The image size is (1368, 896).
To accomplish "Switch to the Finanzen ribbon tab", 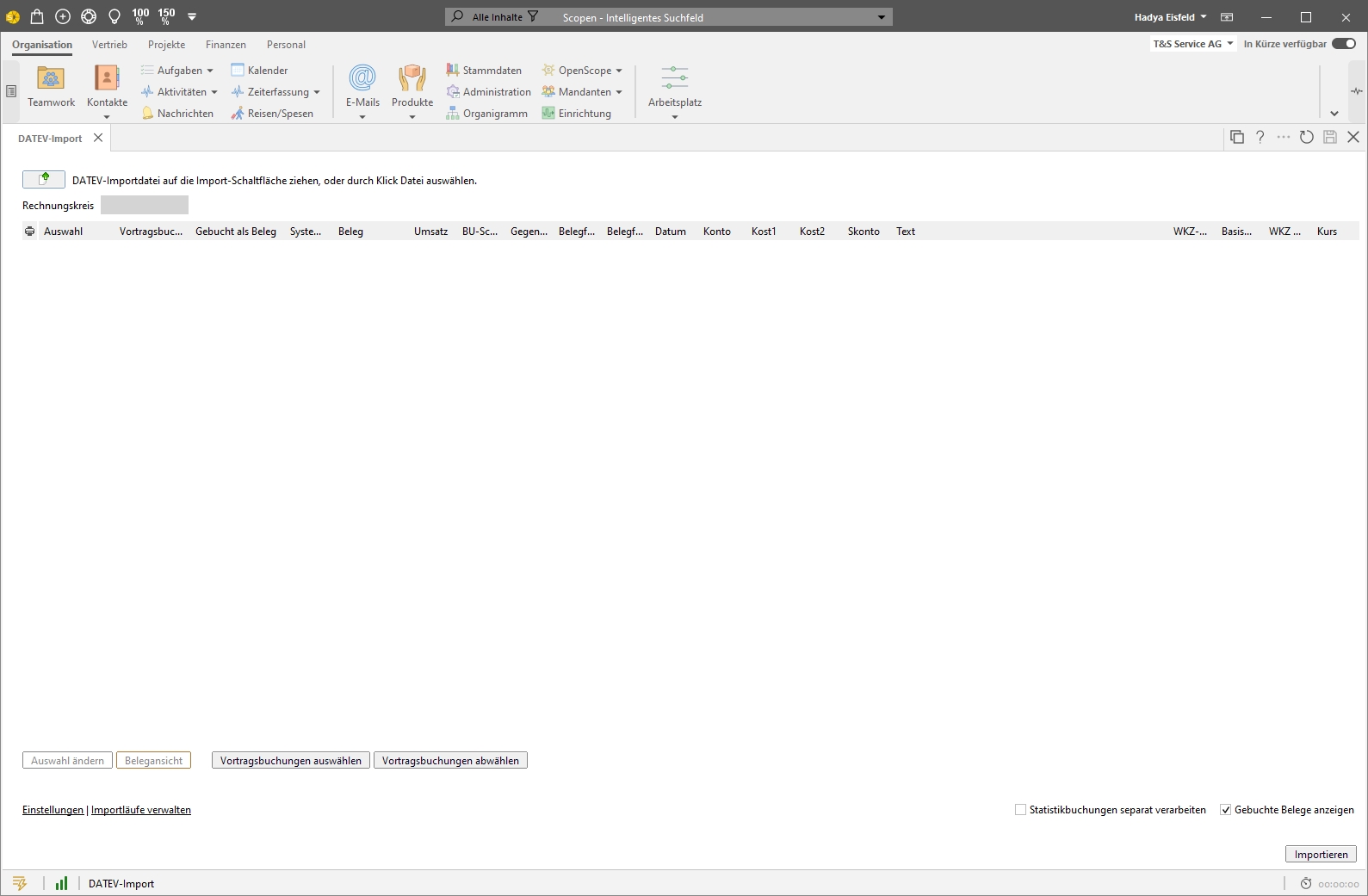I will (226, 45).
